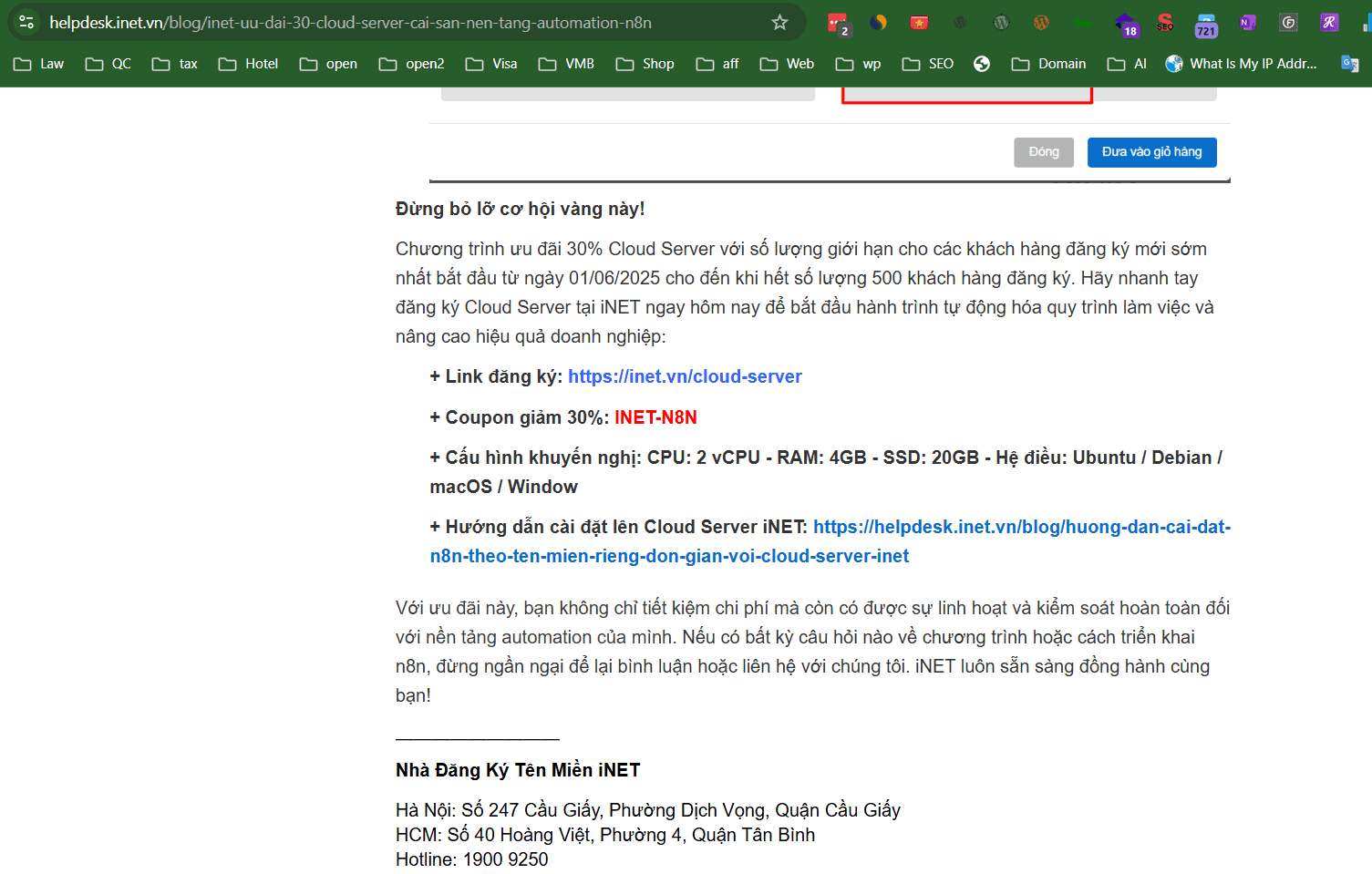Click the Đóng button in the dialog

point(1043,152)
